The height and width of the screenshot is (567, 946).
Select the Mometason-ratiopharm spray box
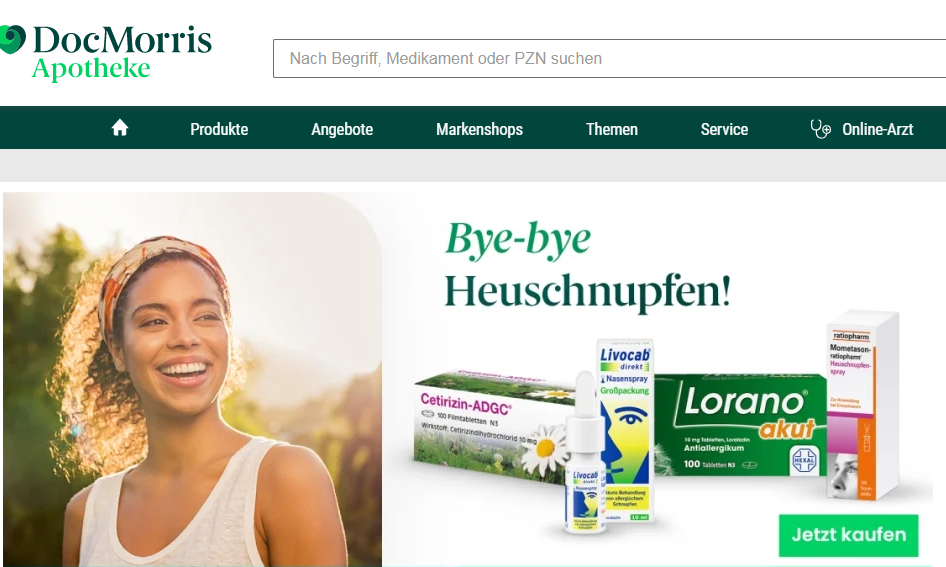click(862, 405)
